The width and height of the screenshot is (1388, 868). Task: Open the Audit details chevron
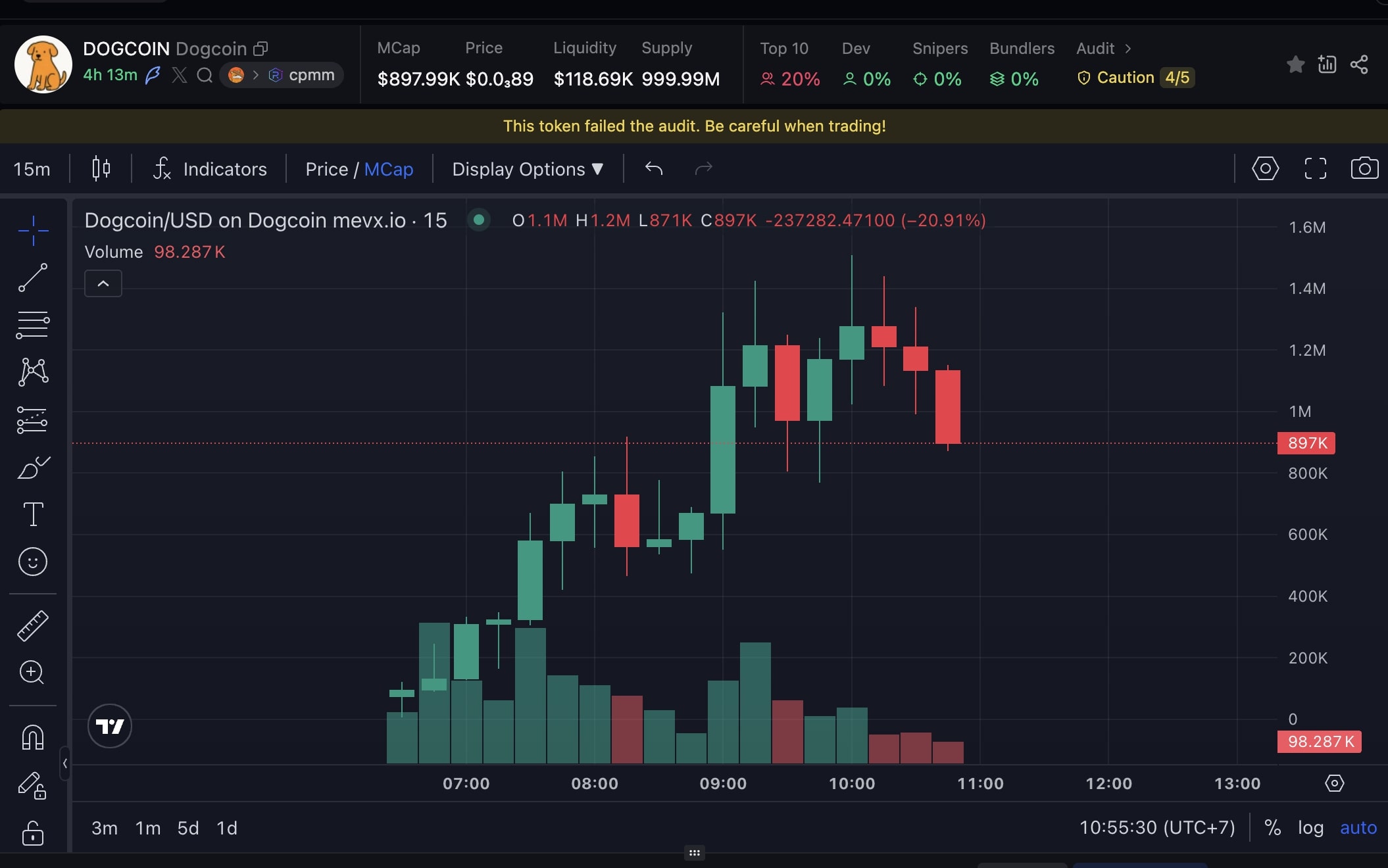pyautogui.click(x=1128, y=49)
